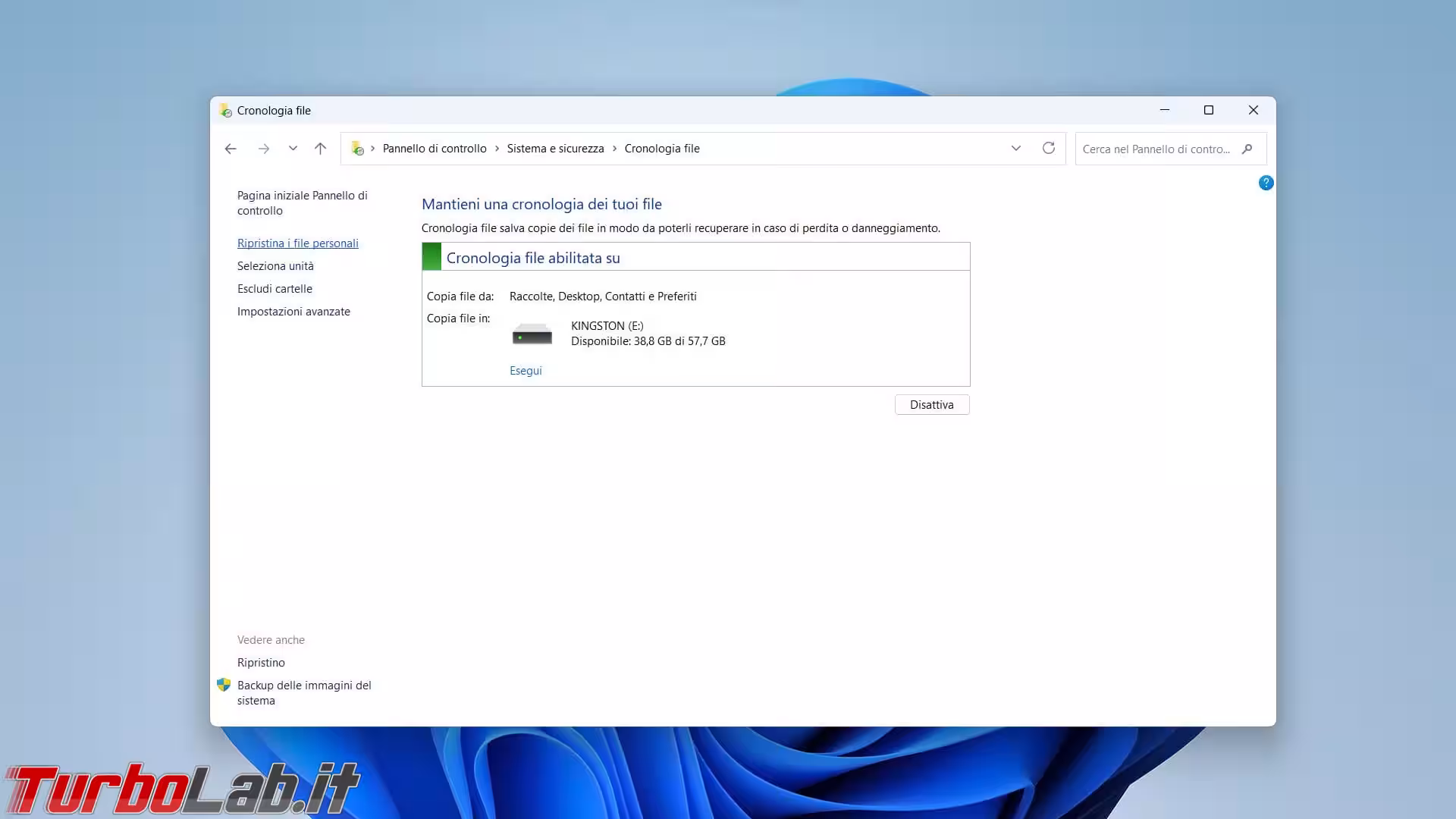Click the forward navigation arrow

[x=263, y=149]
